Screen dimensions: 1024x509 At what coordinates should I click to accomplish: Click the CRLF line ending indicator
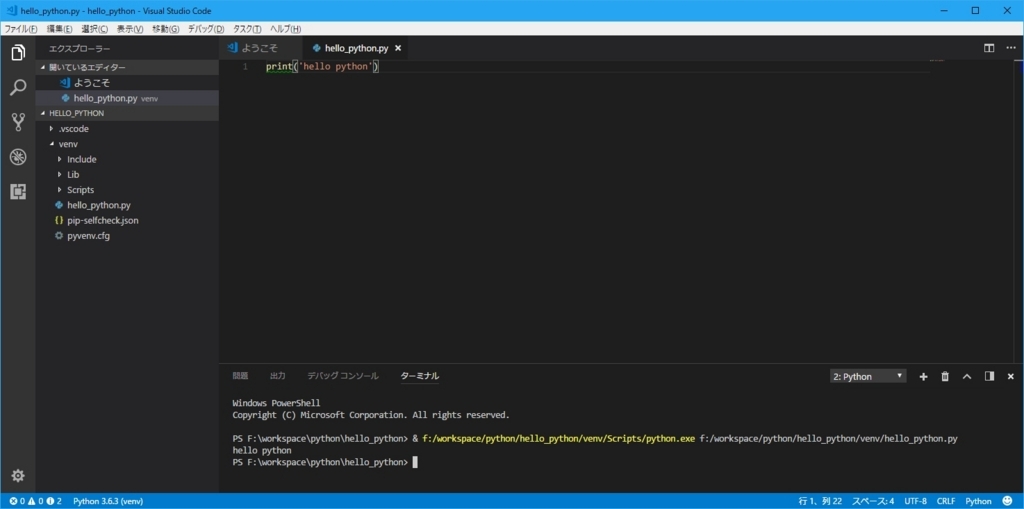coord(946,501)
